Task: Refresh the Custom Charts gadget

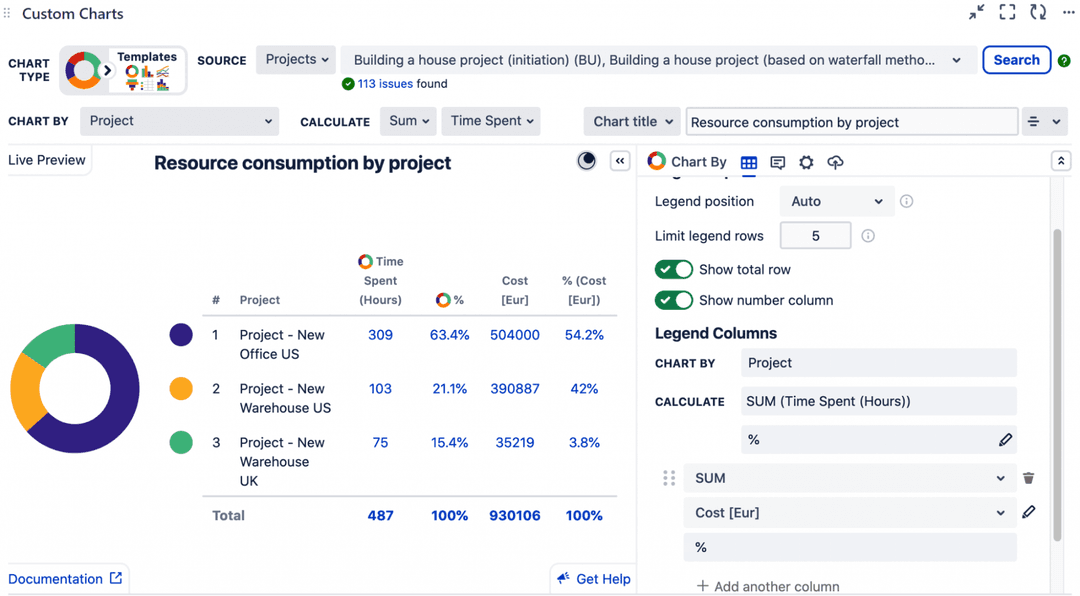Action: pyautogui.click(x=1038, y=12)
